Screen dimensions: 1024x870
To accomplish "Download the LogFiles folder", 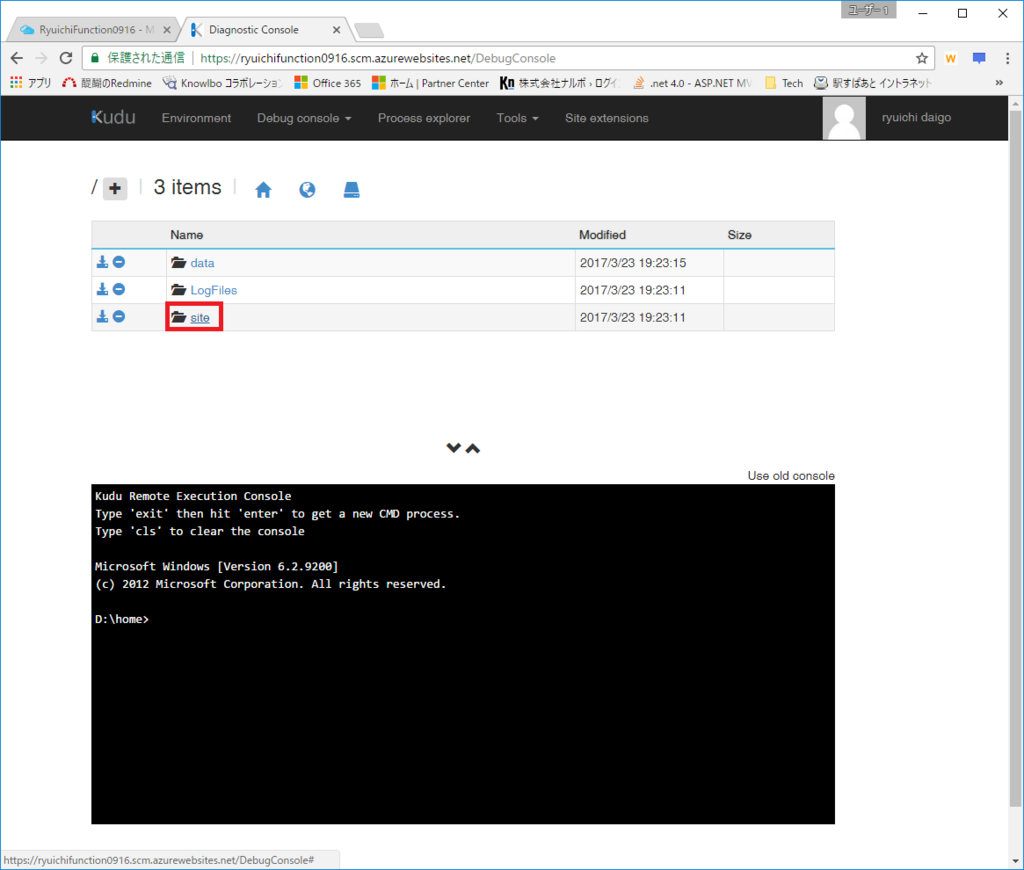I will 103,289.
